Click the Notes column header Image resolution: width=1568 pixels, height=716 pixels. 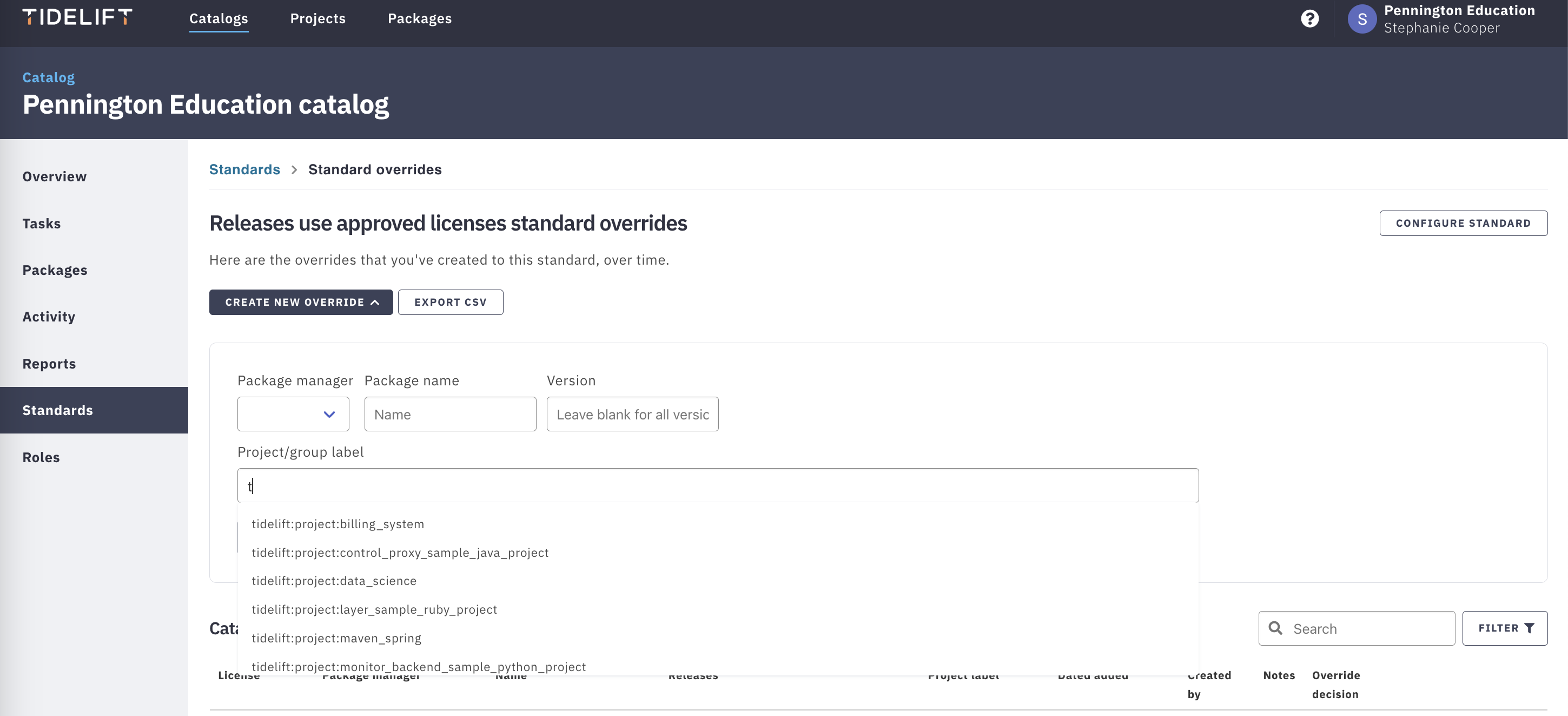pyautogui.click(x=1279, y=675)
